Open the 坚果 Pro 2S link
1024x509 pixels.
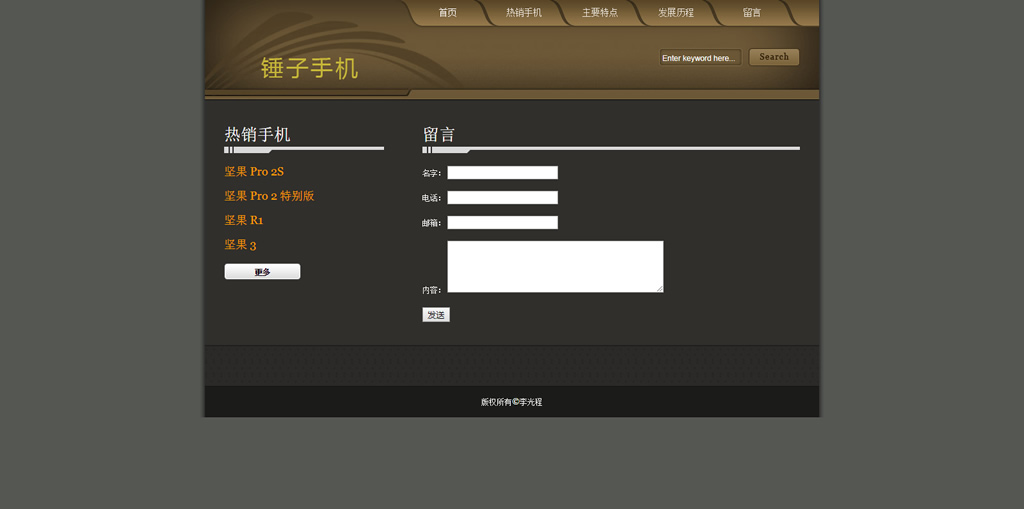pyautogui.click(x=254, y=172)
